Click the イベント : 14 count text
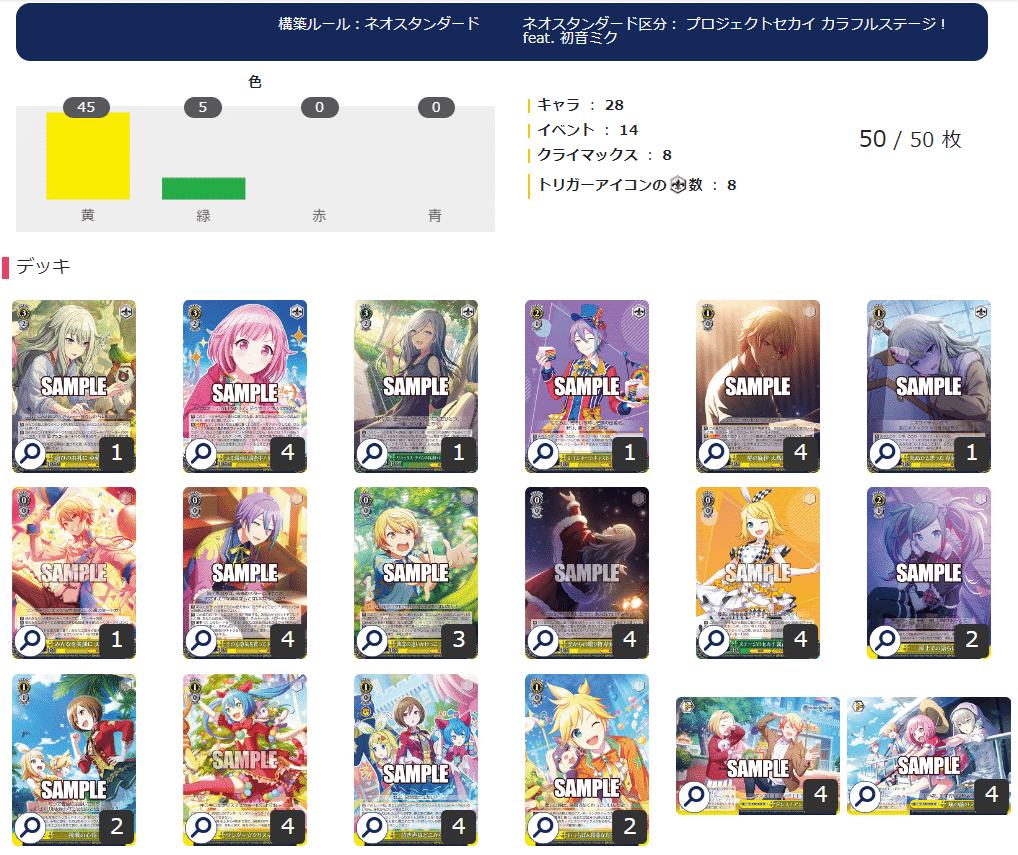Screen dimensions: 1018x855 (x=588, y=130)
